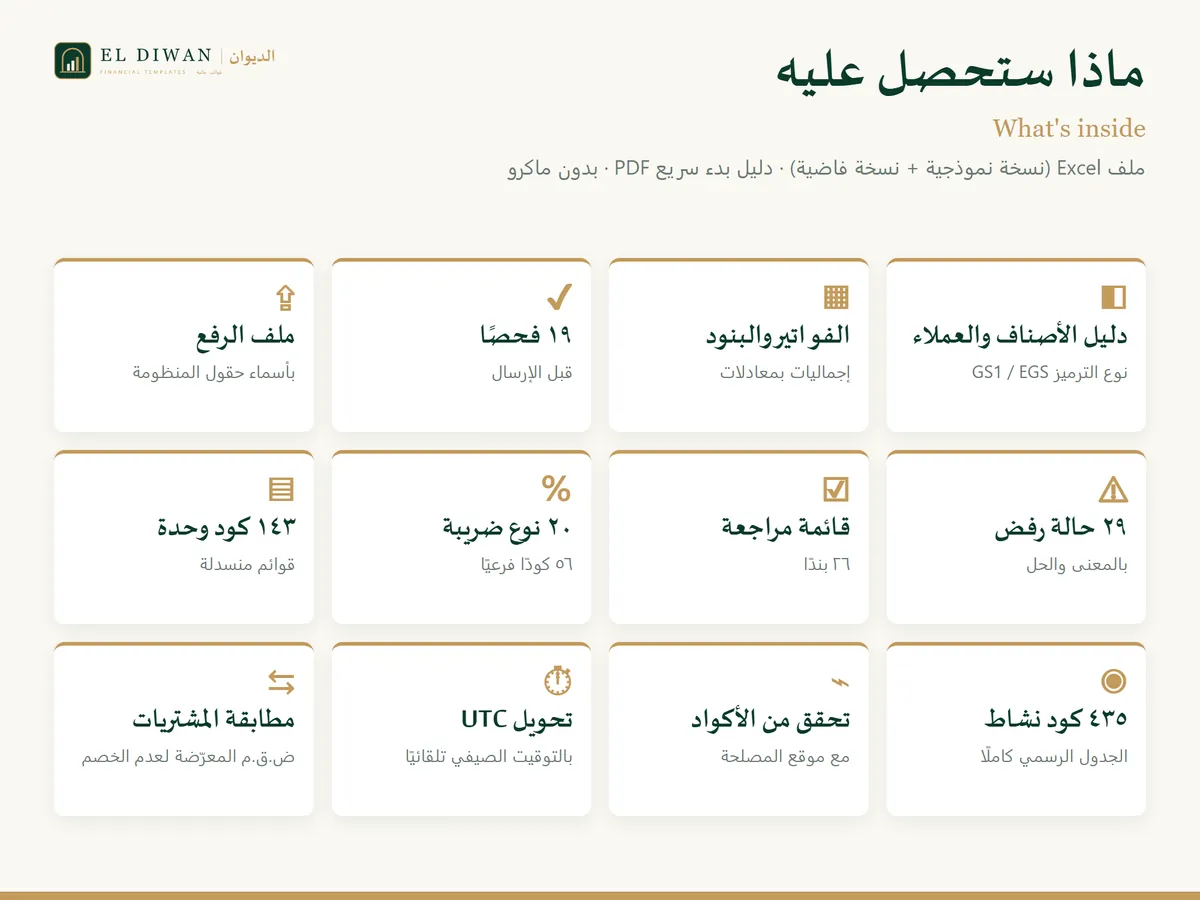This screenshot has height=900, width=1200.
Task: Click the الجدول الرسمي كاملًا subtitle
Action: pyautogui.click(x=1054, y=757)
